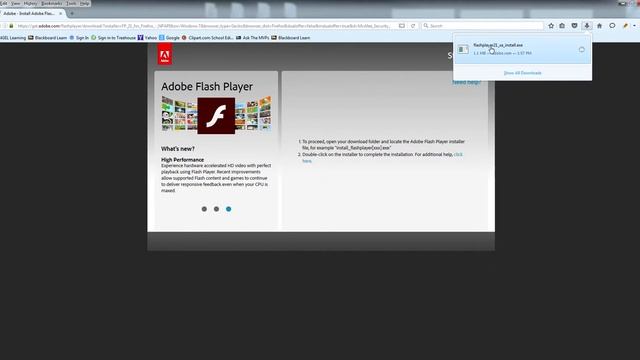Open the Tools menu
This screenshot has width=640, height=360.
(71, 3)
